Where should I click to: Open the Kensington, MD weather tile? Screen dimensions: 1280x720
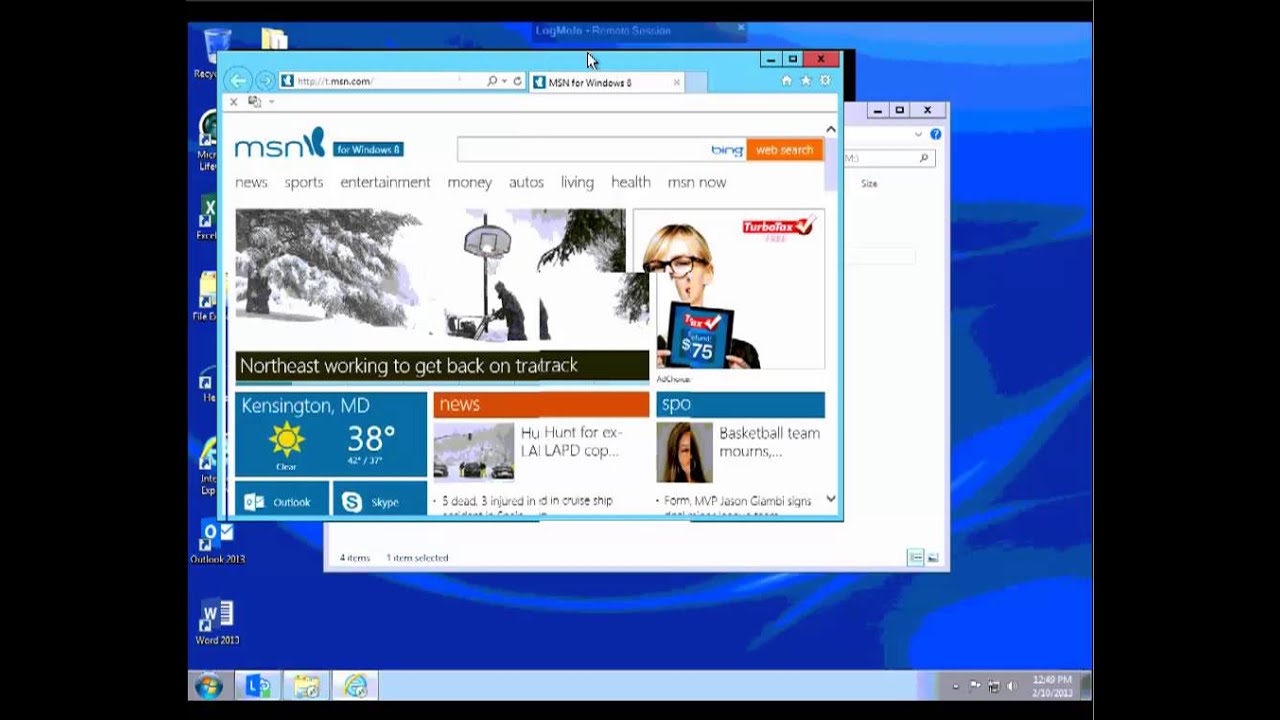(331, 434)
